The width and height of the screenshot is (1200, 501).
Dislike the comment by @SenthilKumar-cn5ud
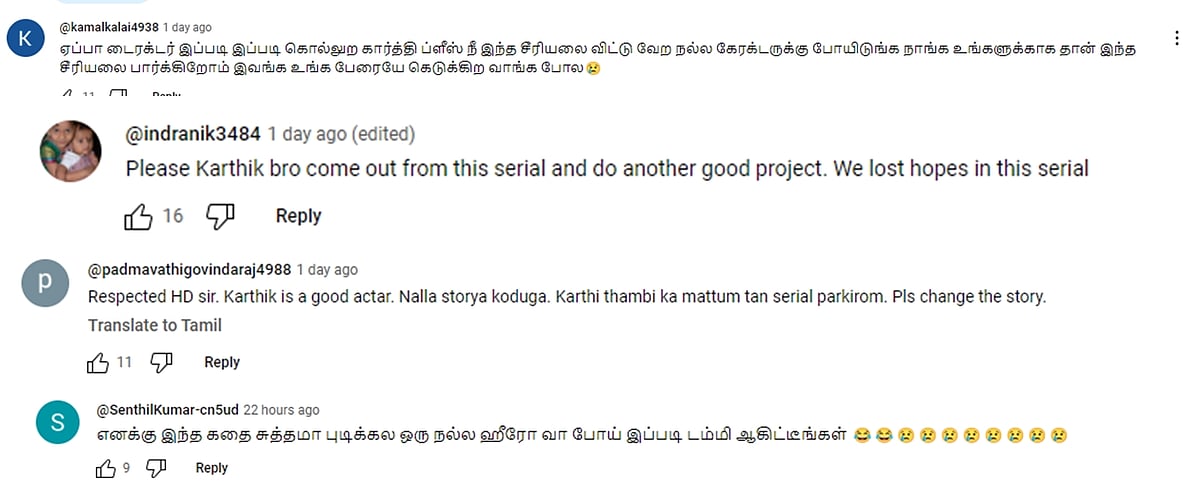(156, 468)
